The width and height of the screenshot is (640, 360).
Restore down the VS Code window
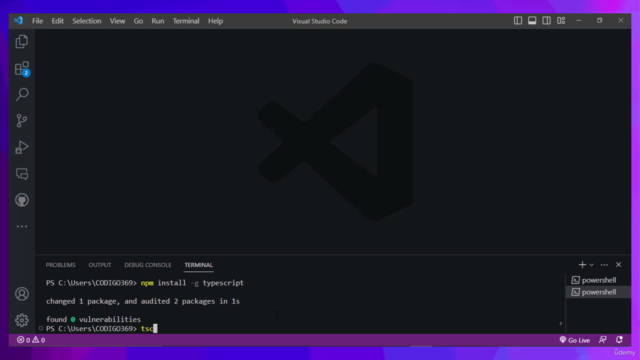599,20
